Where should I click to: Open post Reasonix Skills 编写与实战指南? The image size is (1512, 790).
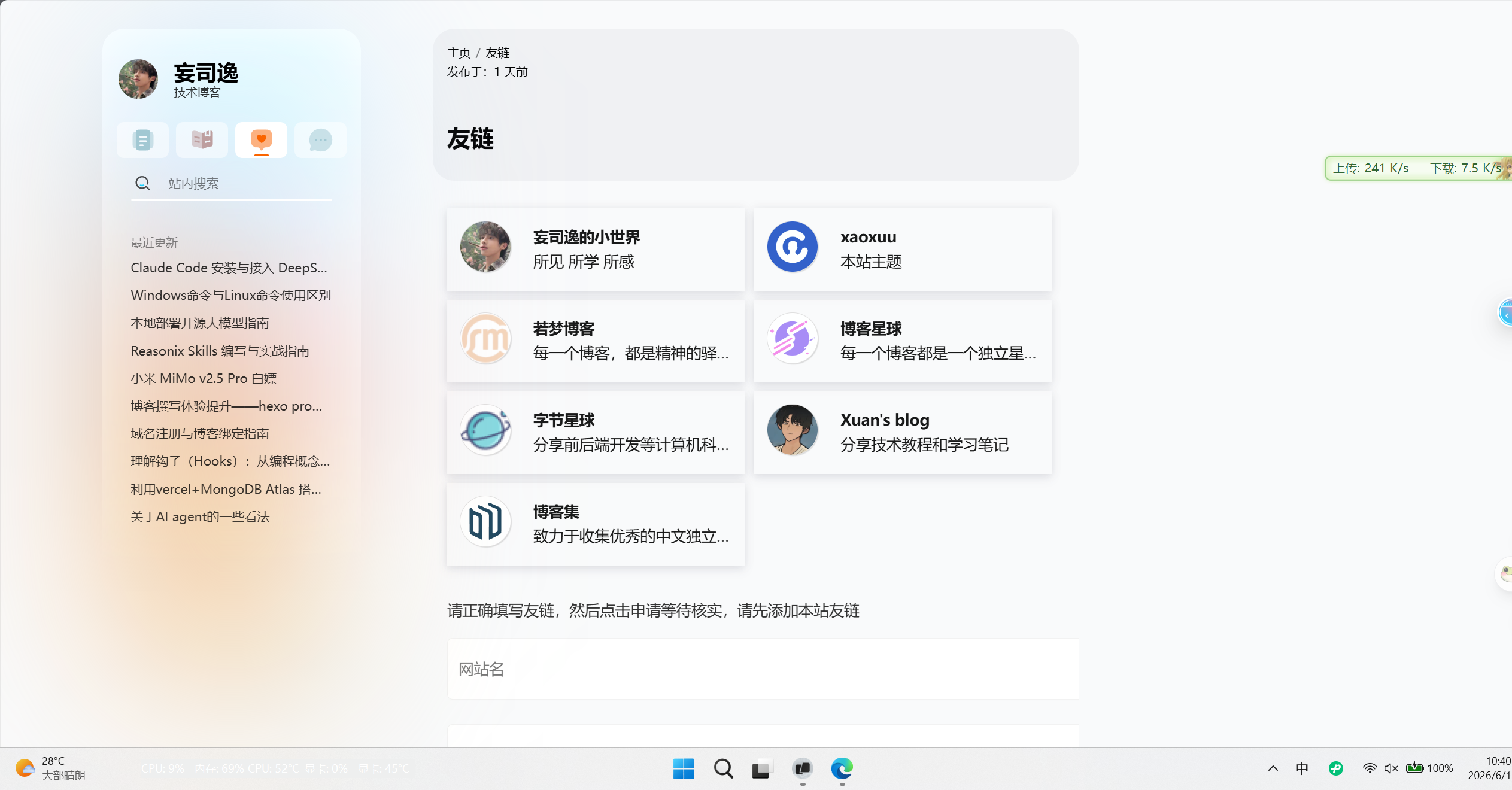(220, 351)
